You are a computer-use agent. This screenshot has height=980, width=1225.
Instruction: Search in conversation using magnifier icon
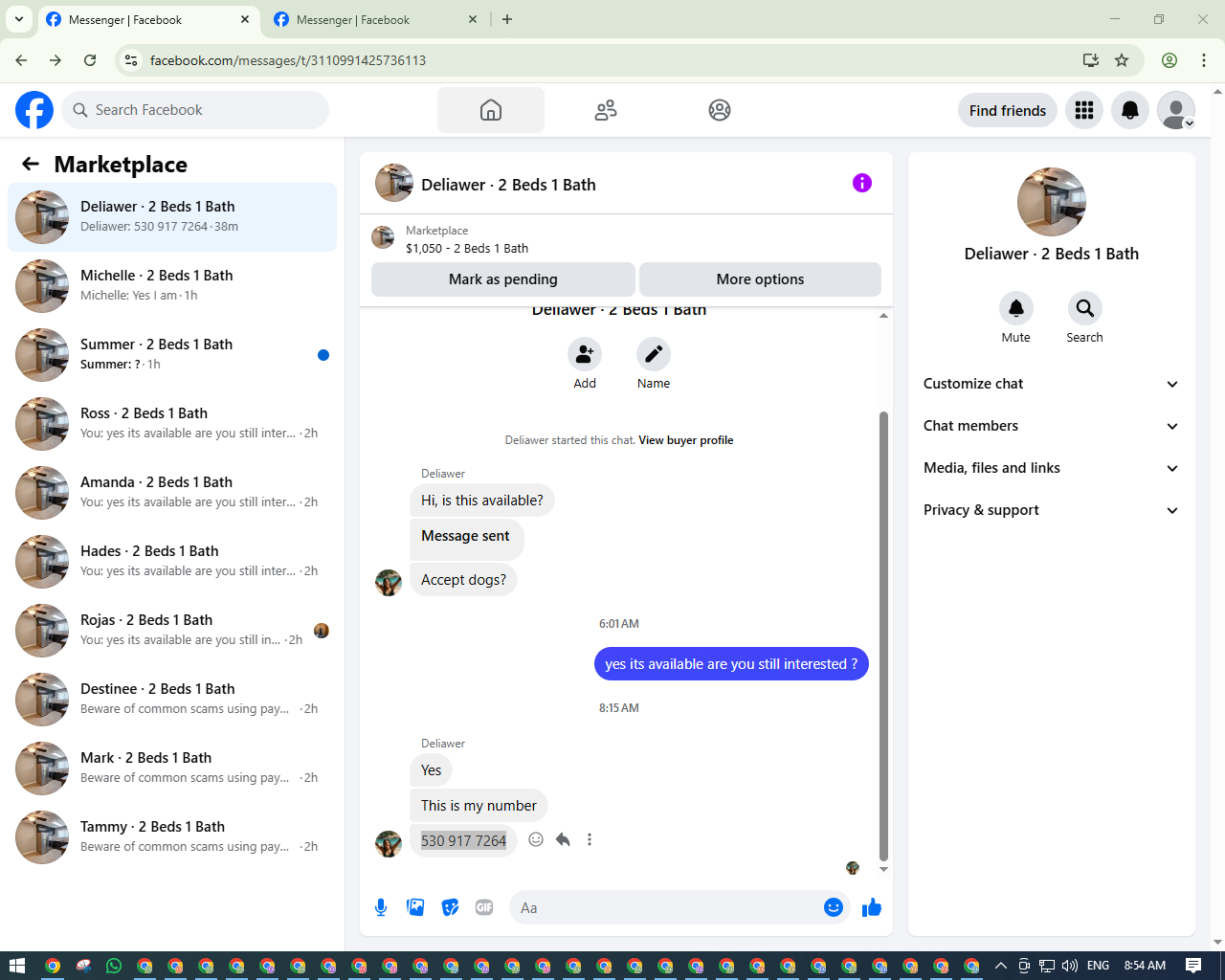click(x=1085, y=308)
